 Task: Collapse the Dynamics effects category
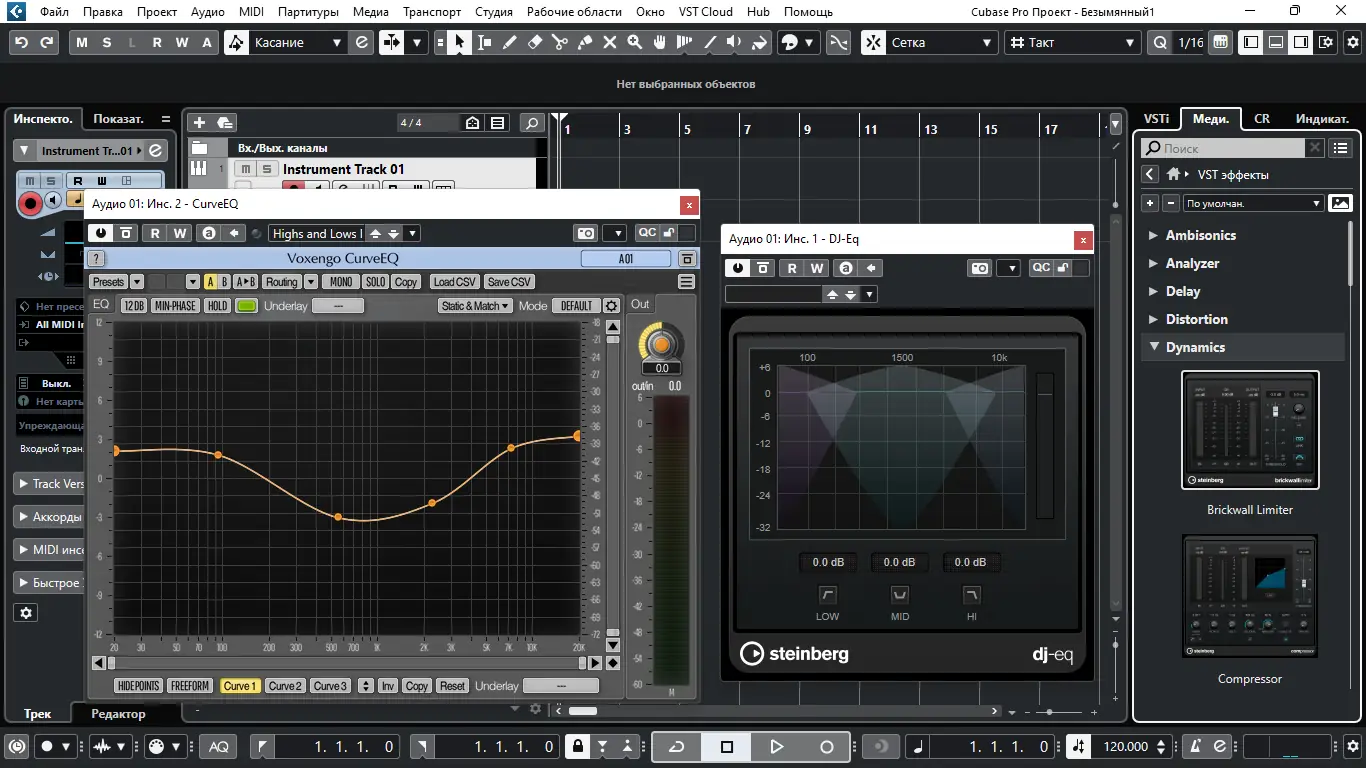[1153, 348]
